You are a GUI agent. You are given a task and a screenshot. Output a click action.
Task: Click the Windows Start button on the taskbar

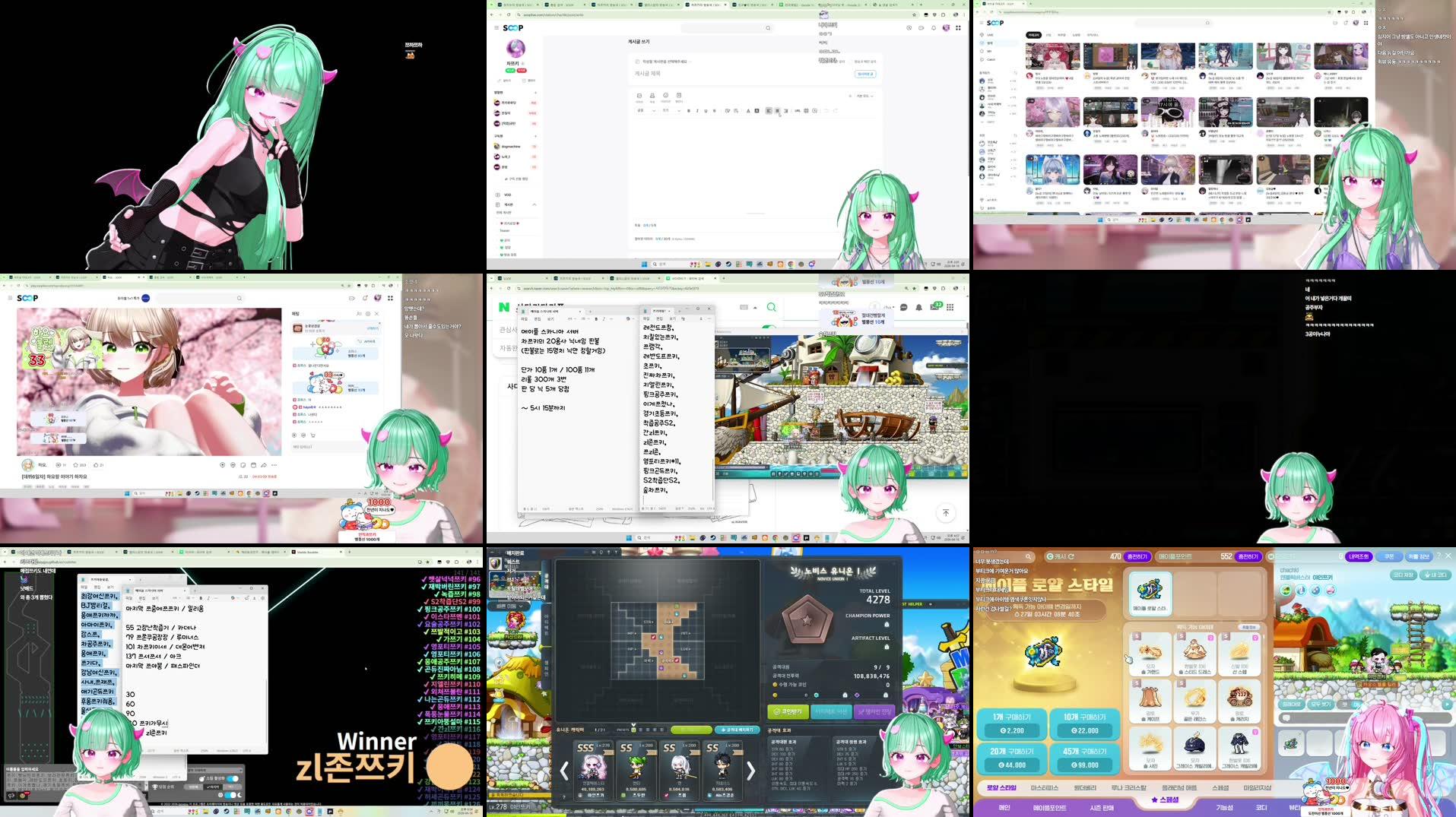[645, 265]
